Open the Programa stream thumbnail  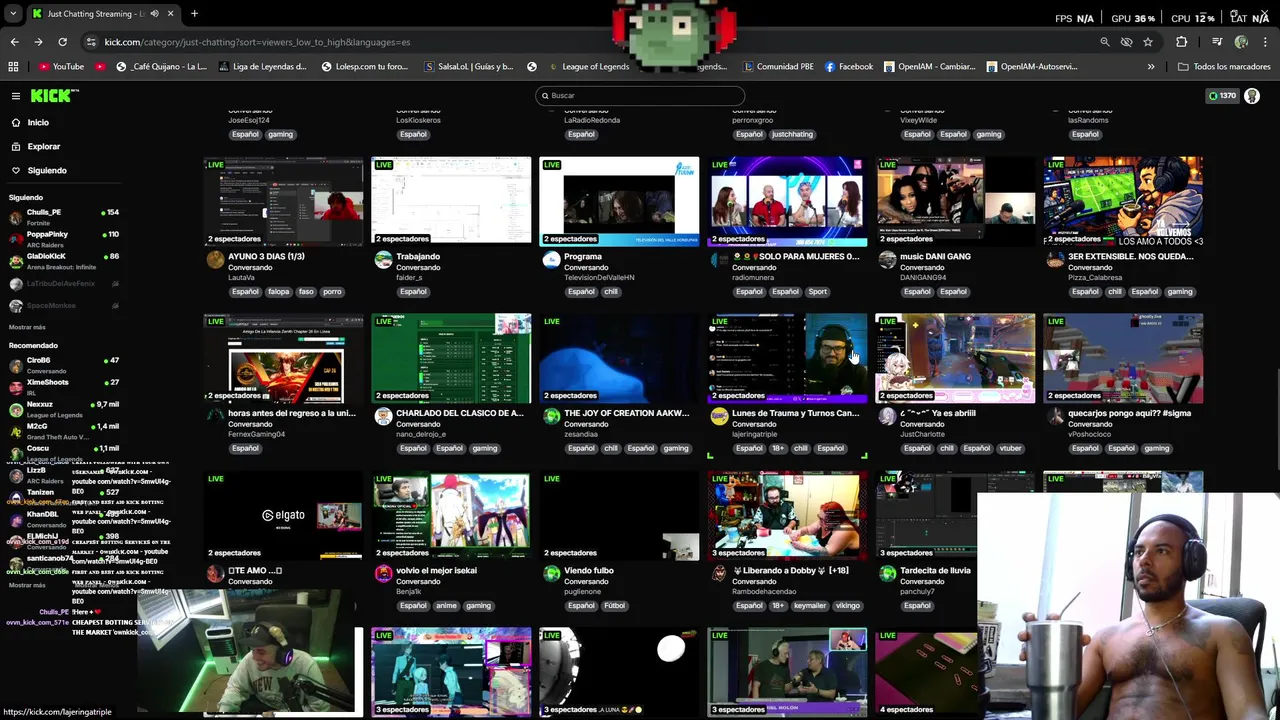[x=619, y=201]
